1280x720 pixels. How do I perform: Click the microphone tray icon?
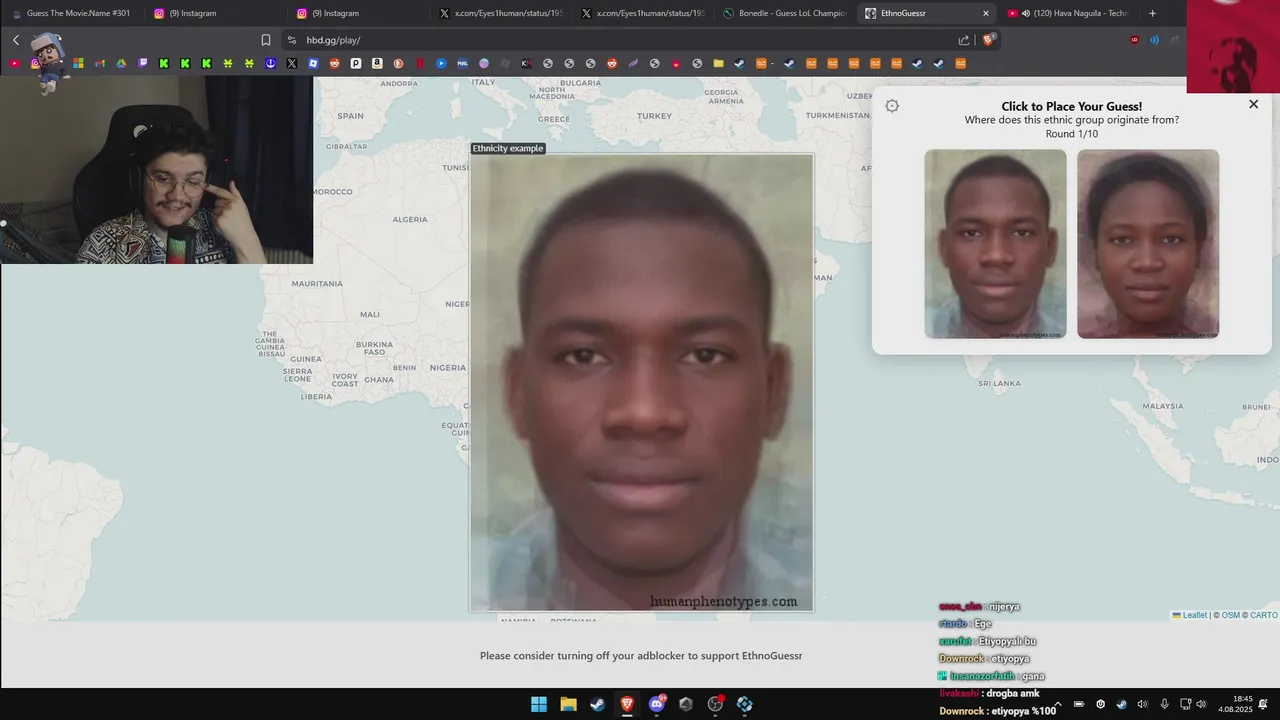click(1164, 704)
